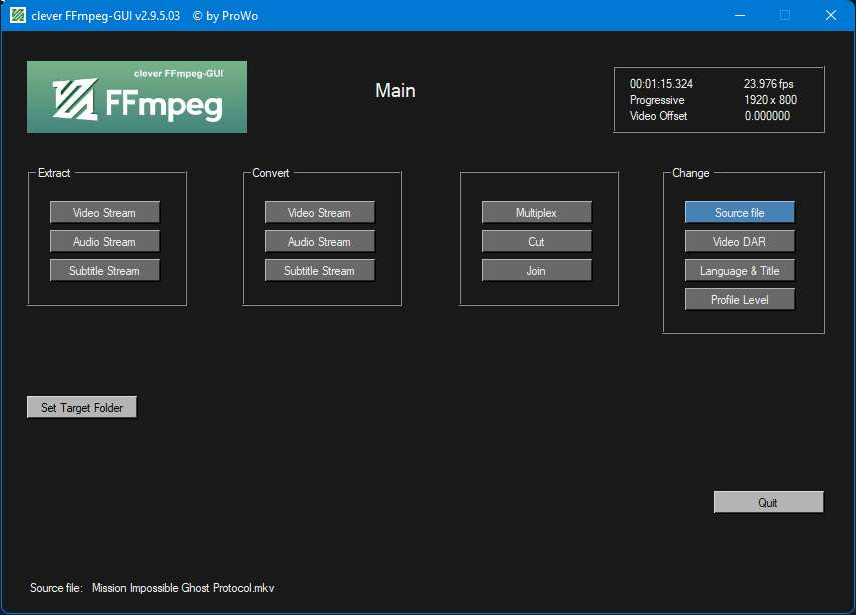Quit the application
Image resolution: width=856 pixels, height=615 pixels.
(768, 502)
